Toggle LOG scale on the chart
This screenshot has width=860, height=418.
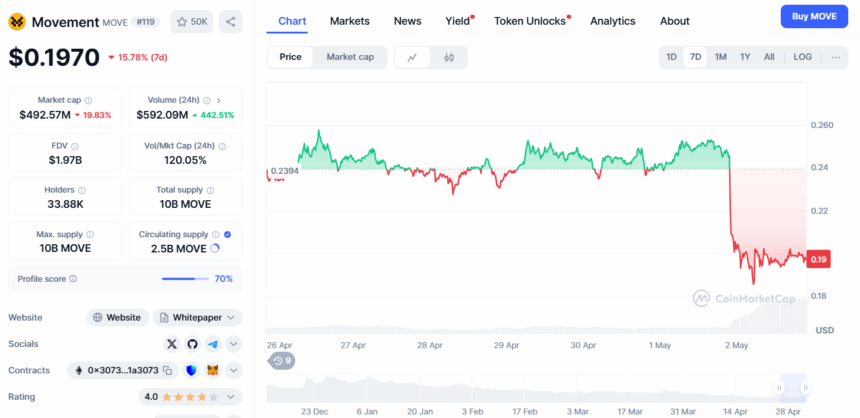802,57
